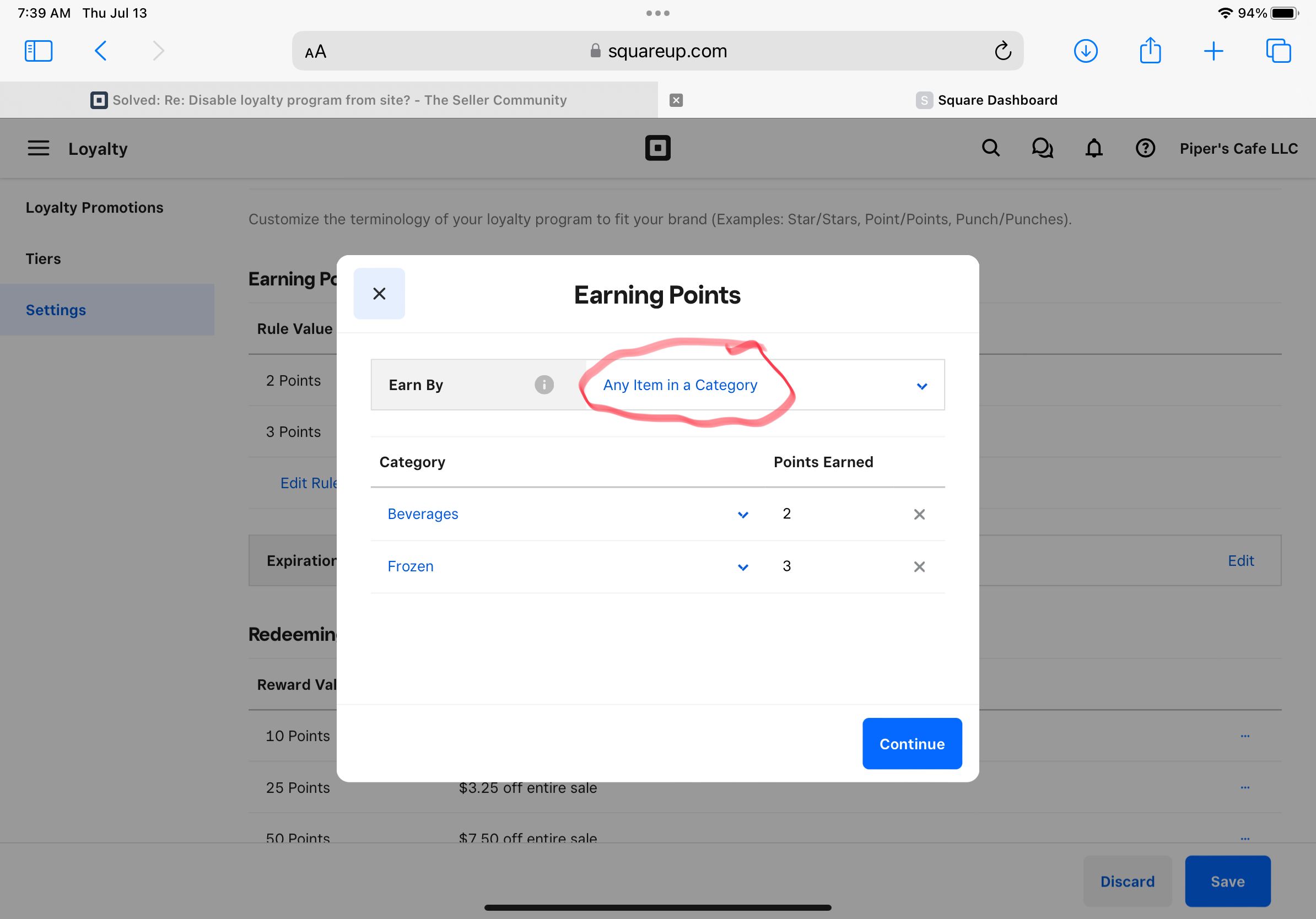The image size is (1316, 919).
Task: Reload the squareup.com page
Action: pos(1002,51)
